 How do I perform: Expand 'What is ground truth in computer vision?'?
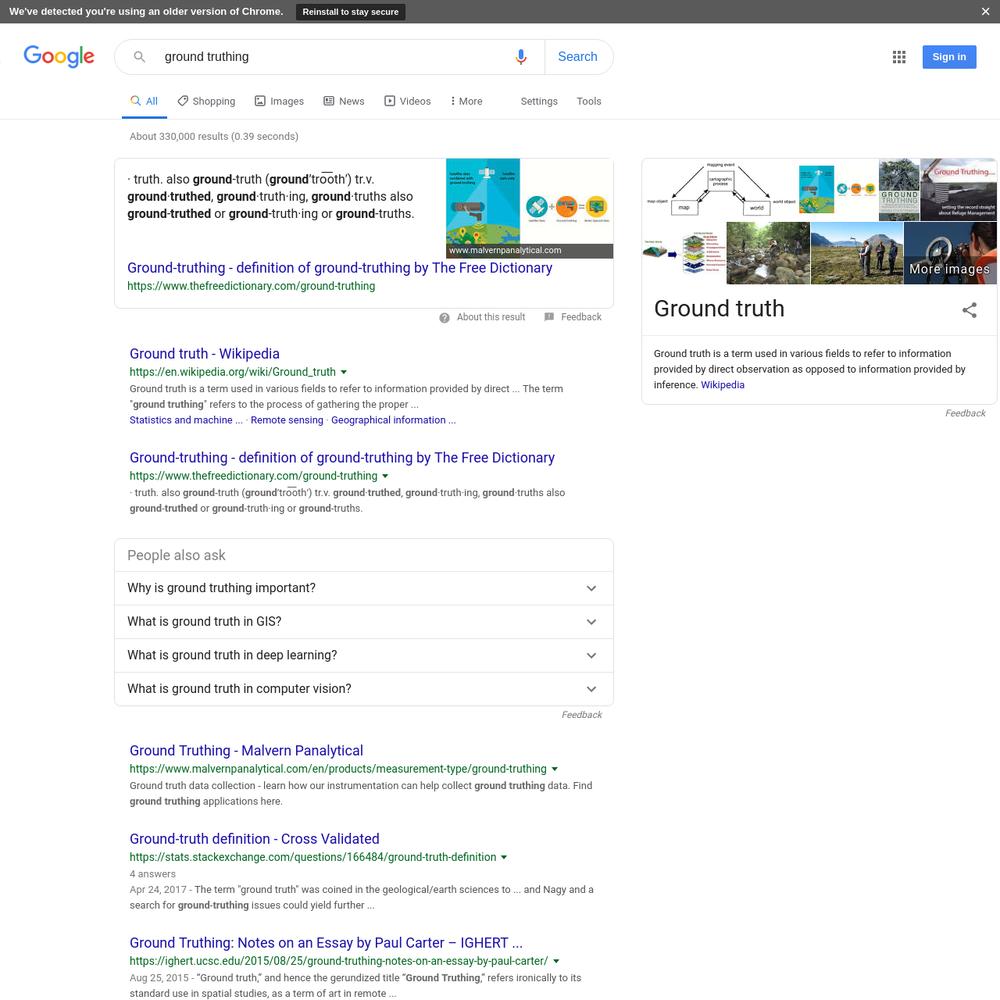[364, 689]
